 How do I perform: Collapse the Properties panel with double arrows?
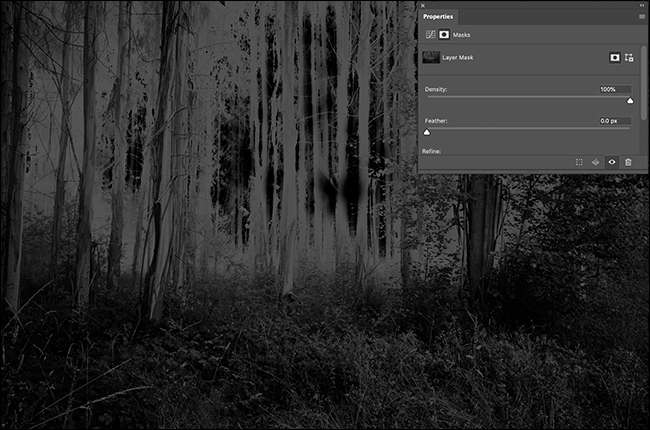coord(641,5)
